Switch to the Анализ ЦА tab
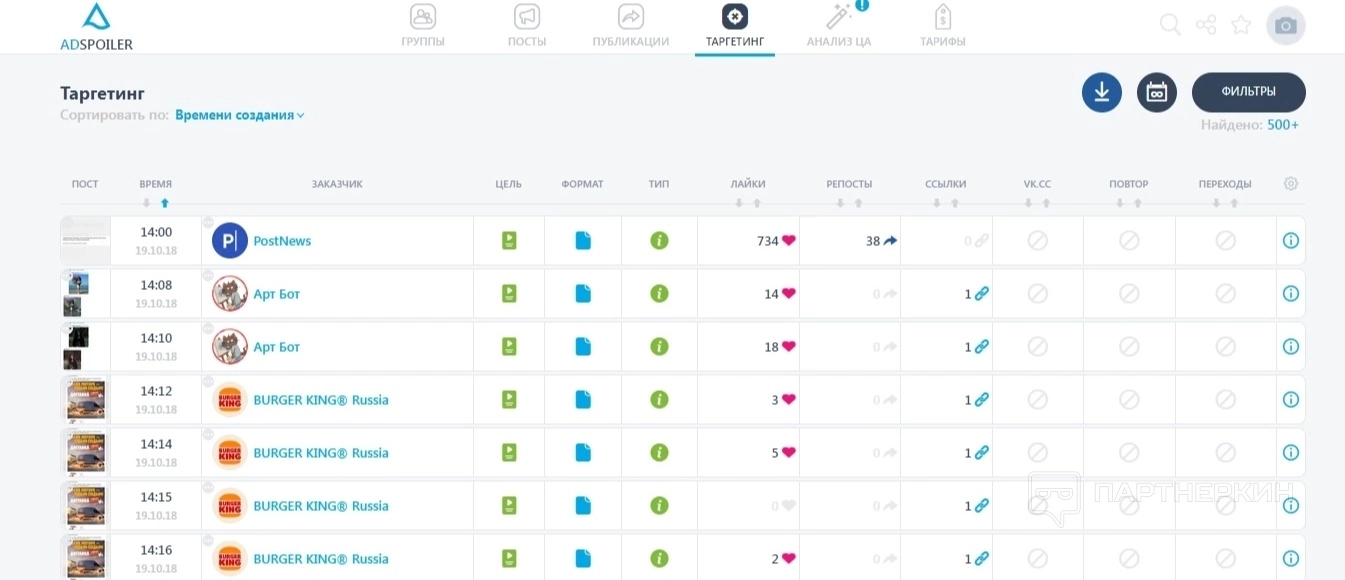The width and height of the screenshot is (1345, 580). (x=838, y=27)
